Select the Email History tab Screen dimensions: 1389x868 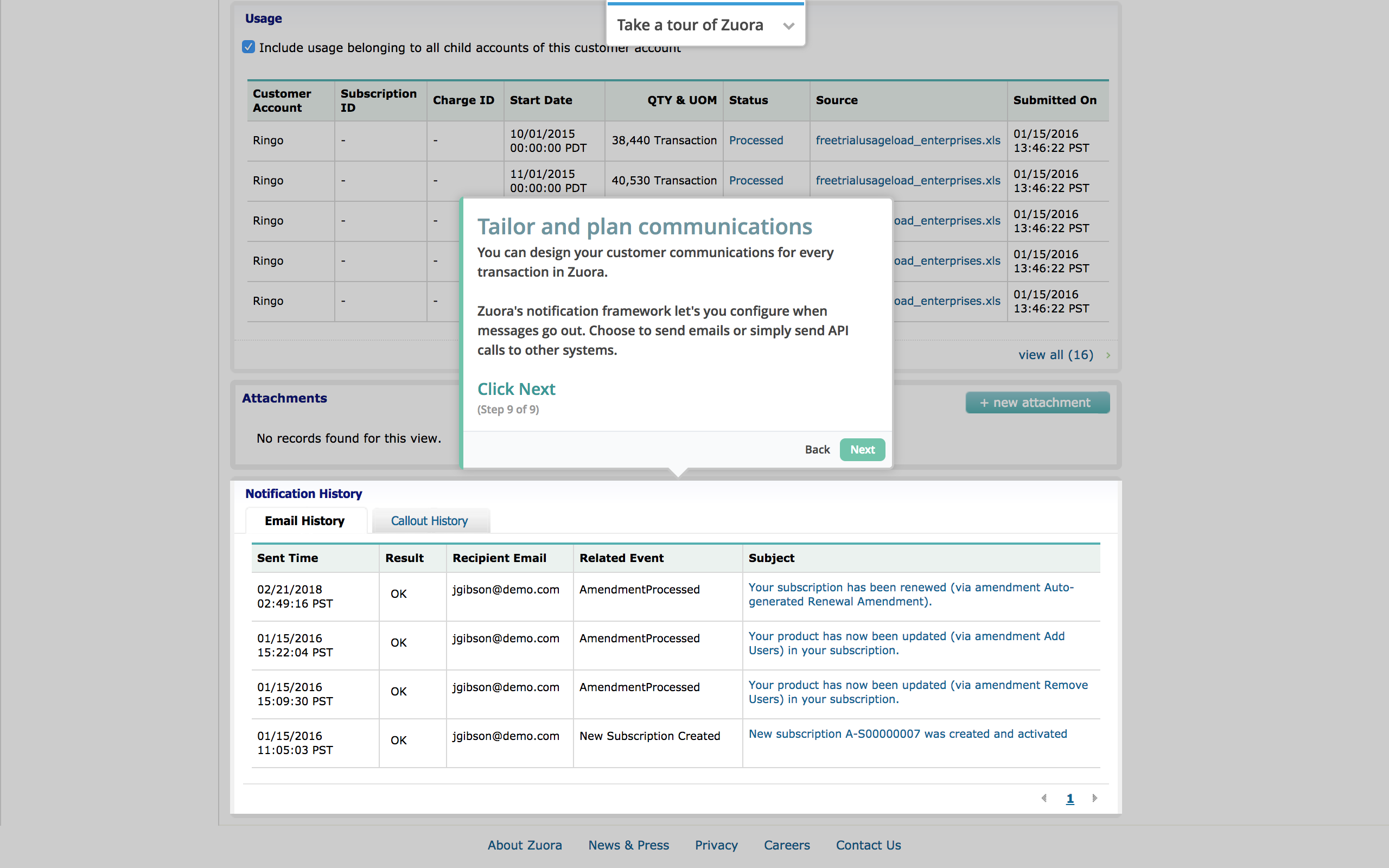click(x=305, y=521)
